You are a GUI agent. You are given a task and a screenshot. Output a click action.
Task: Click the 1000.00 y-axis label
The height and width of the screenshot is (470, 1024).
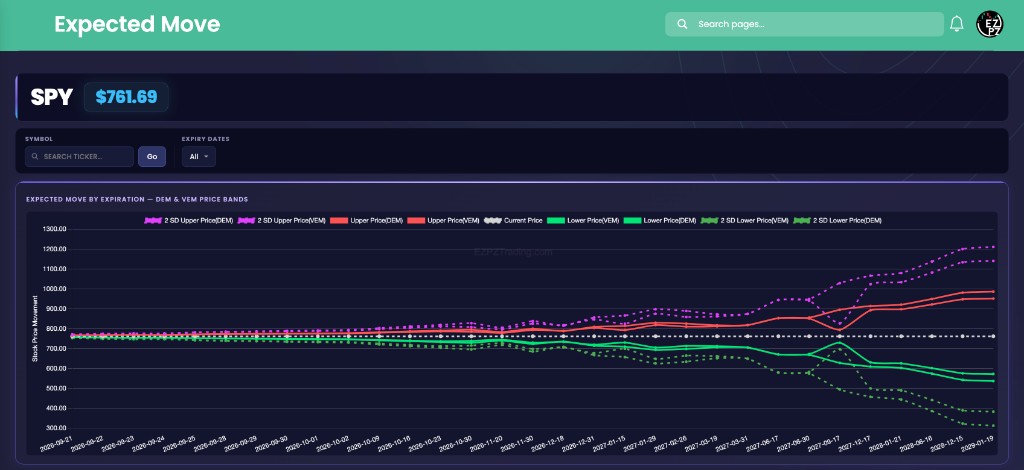(54, 289)
